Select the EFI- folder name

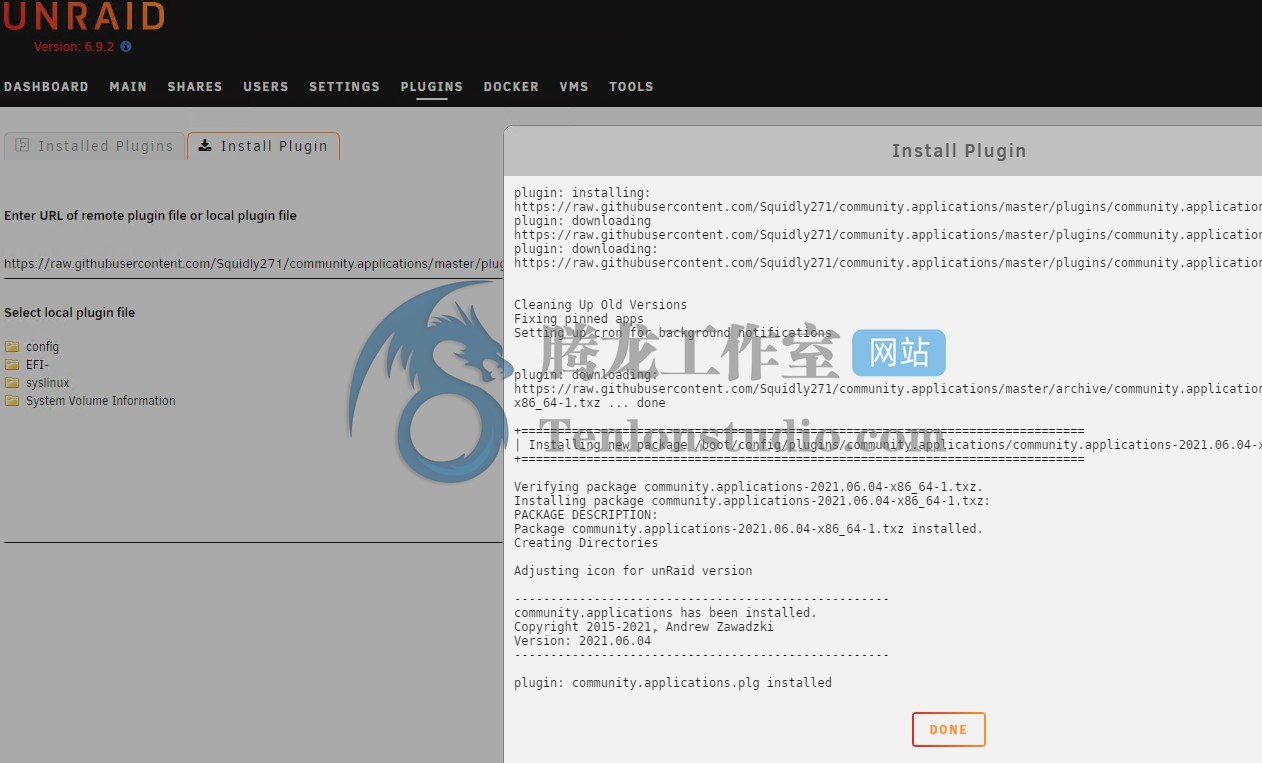point(37,365)
